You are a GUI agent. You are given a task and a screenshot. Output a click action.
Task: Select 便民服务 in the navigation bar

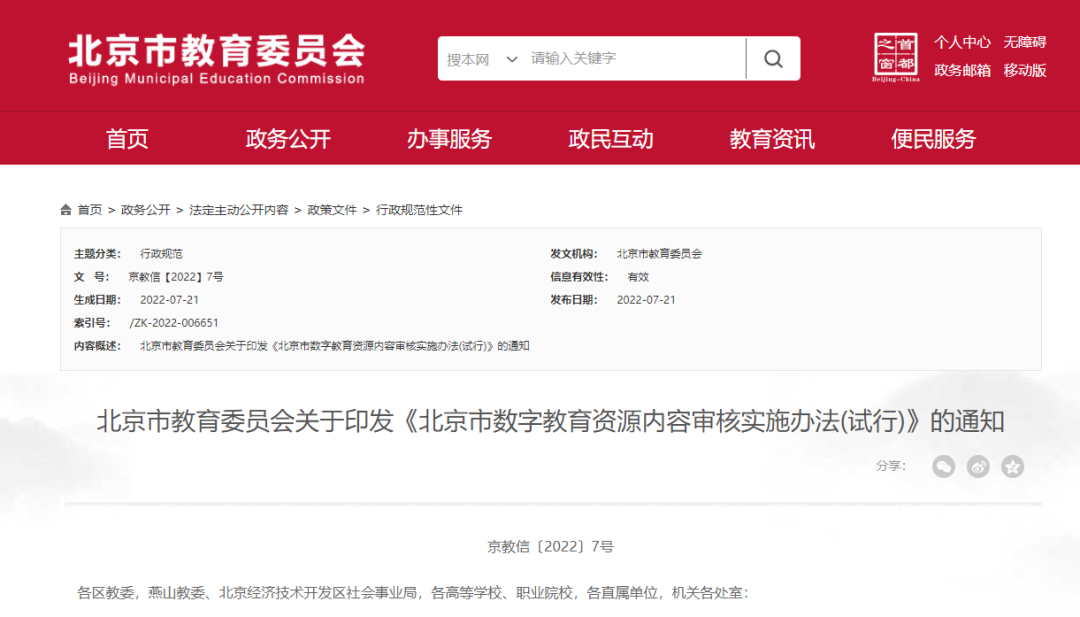pos(933,139)
